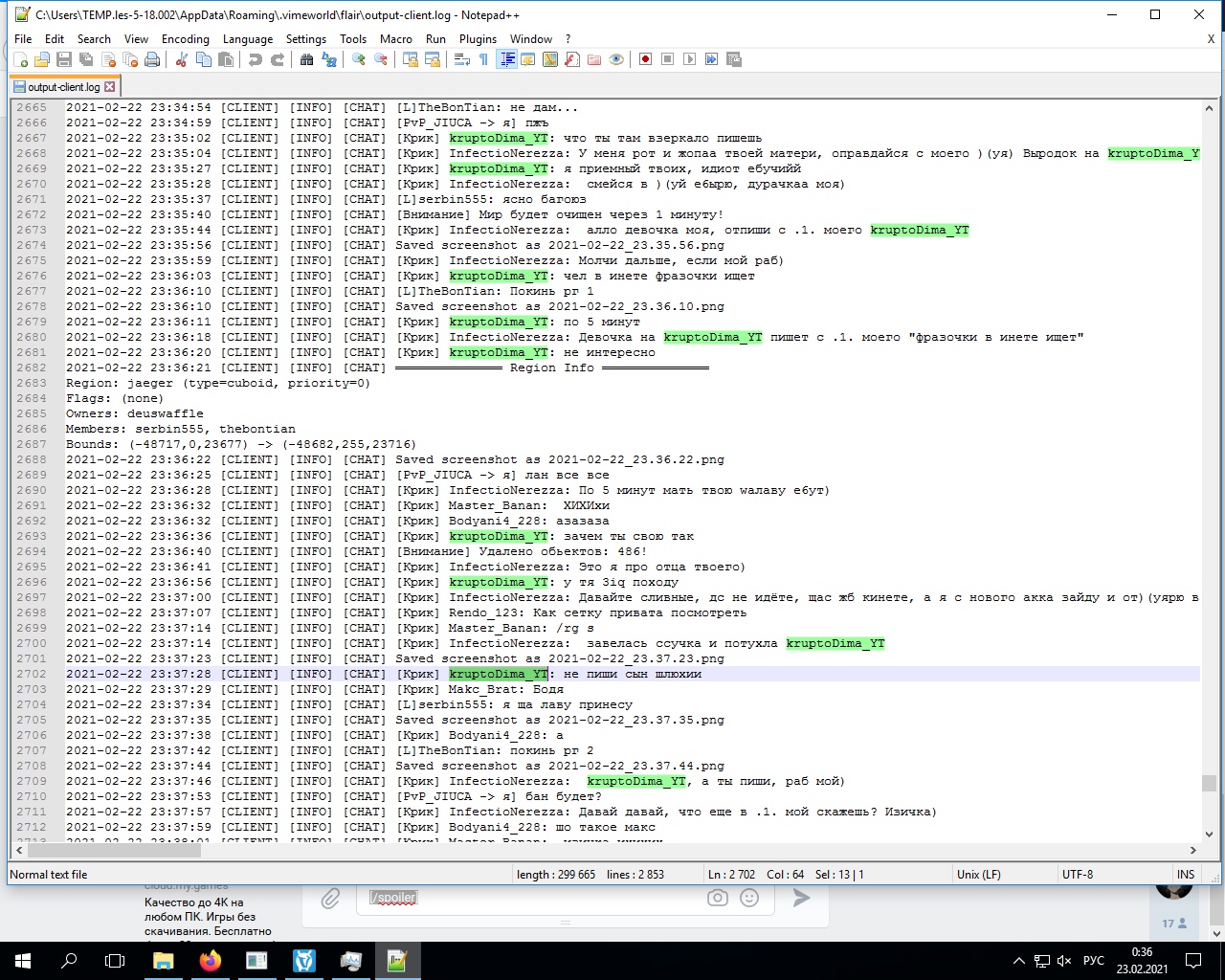Toggle the Word wrap toolbar button
This screenshot has width=1225, height=980.
[462, 59]
